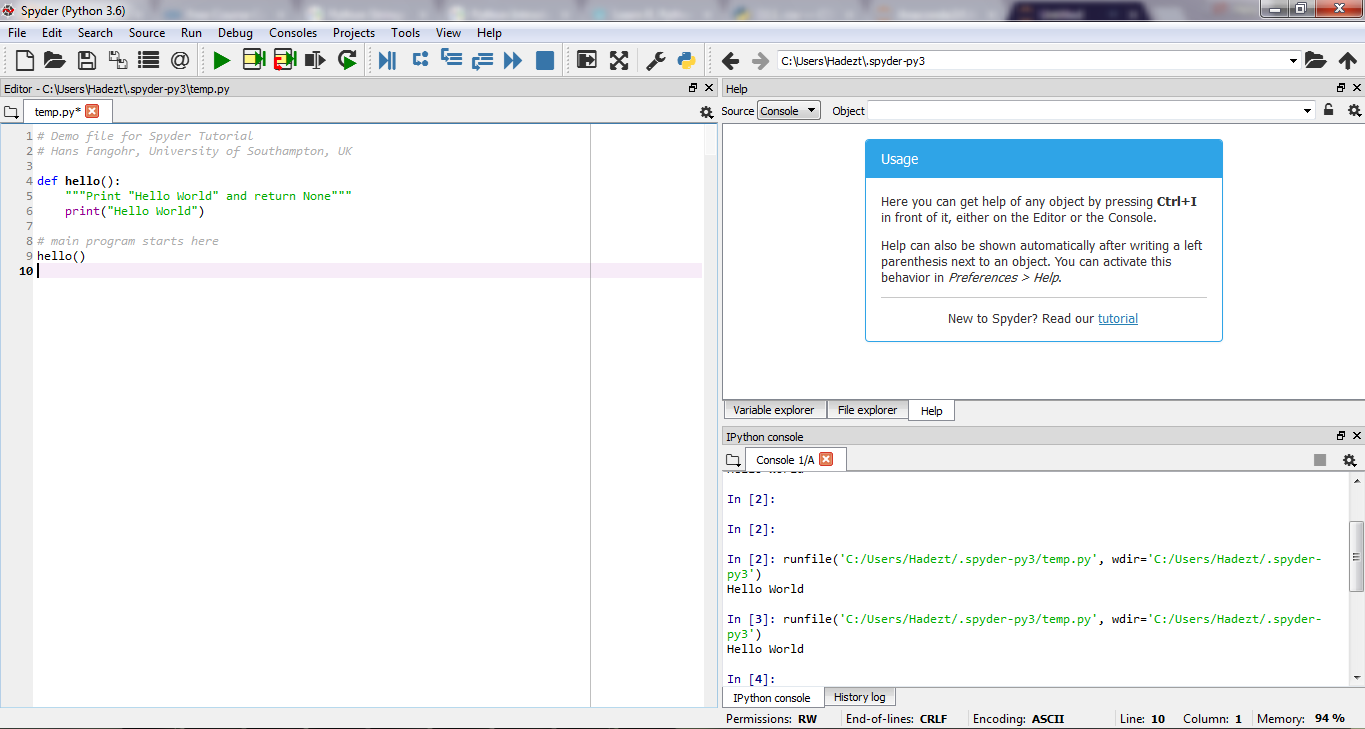
Task: Open PYTHONPATH manager Python logo icon
Action: tap(686, 60)
